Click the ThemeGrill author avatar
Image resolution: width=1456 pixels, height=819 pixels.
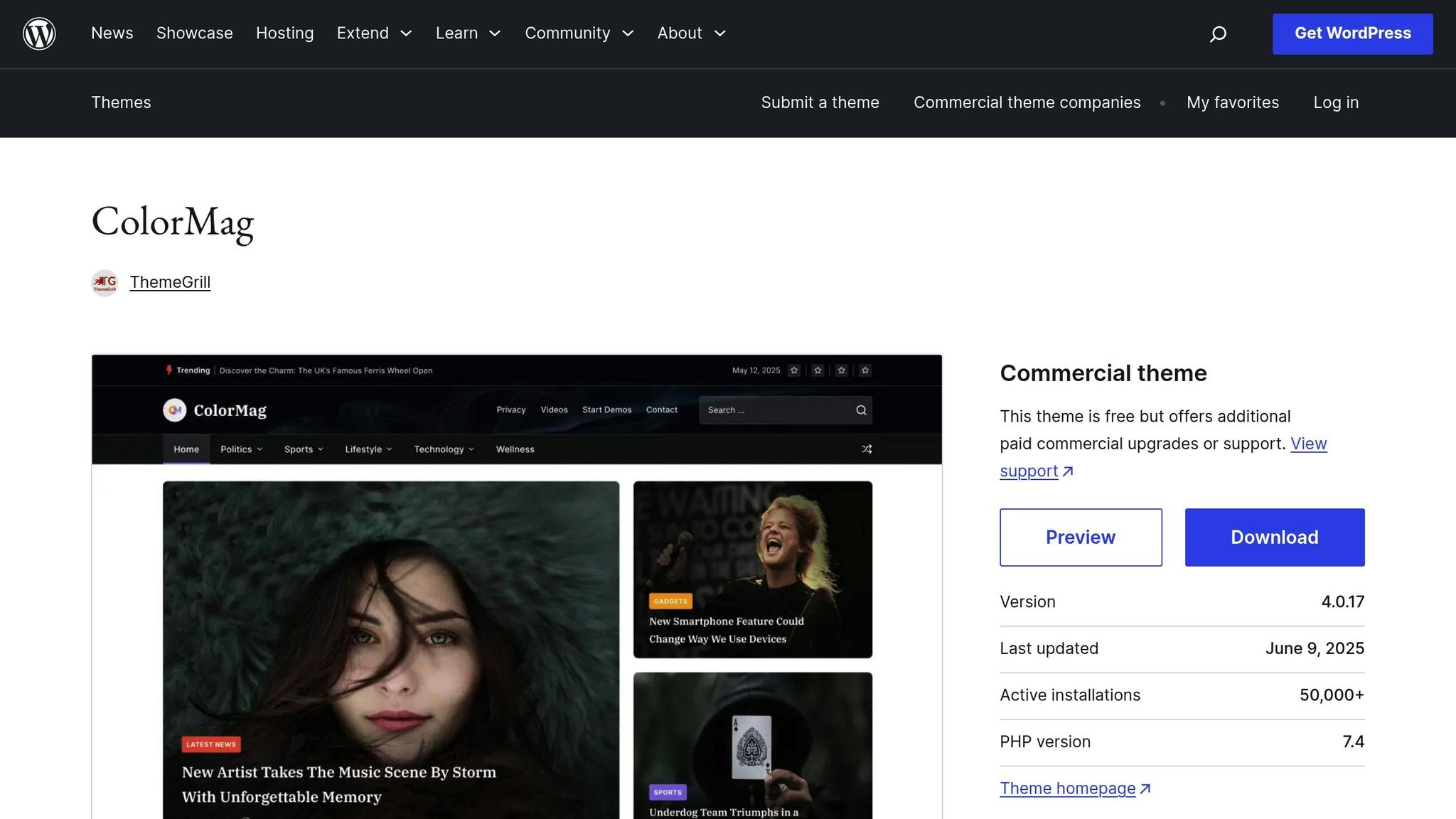[x=105, y=283]
